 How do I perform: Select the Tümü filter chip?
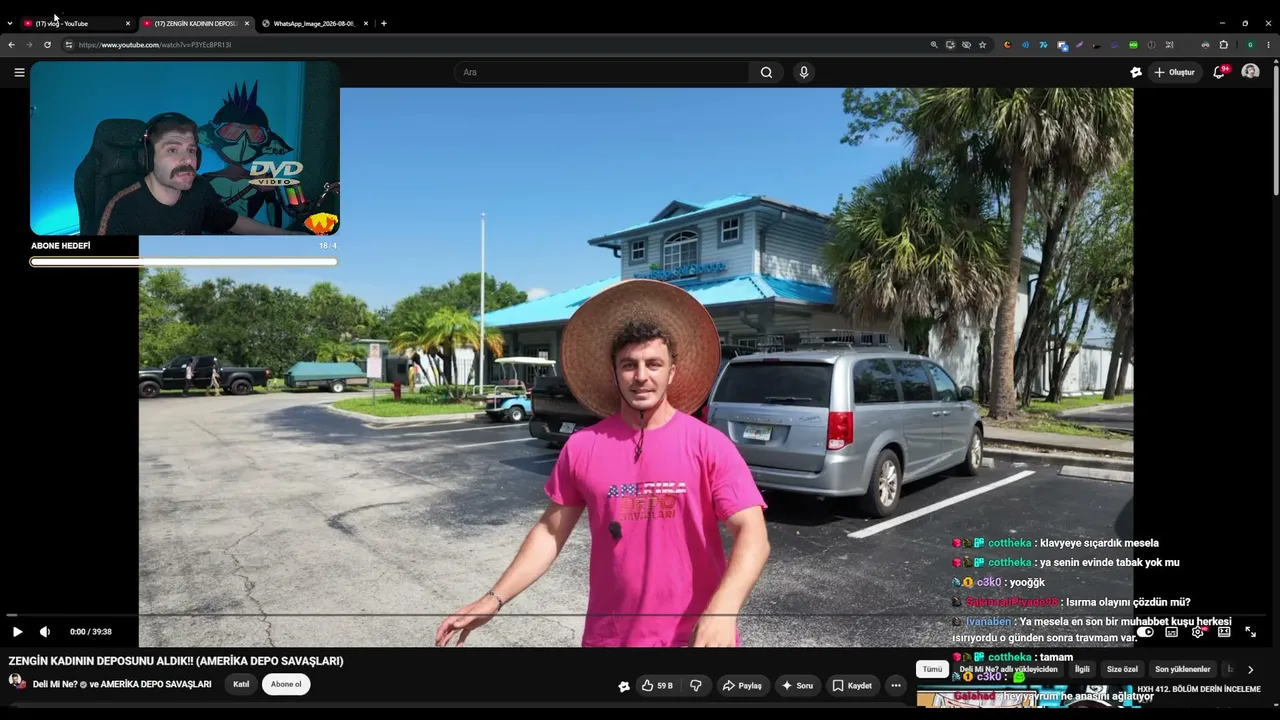tap(932, 669)
